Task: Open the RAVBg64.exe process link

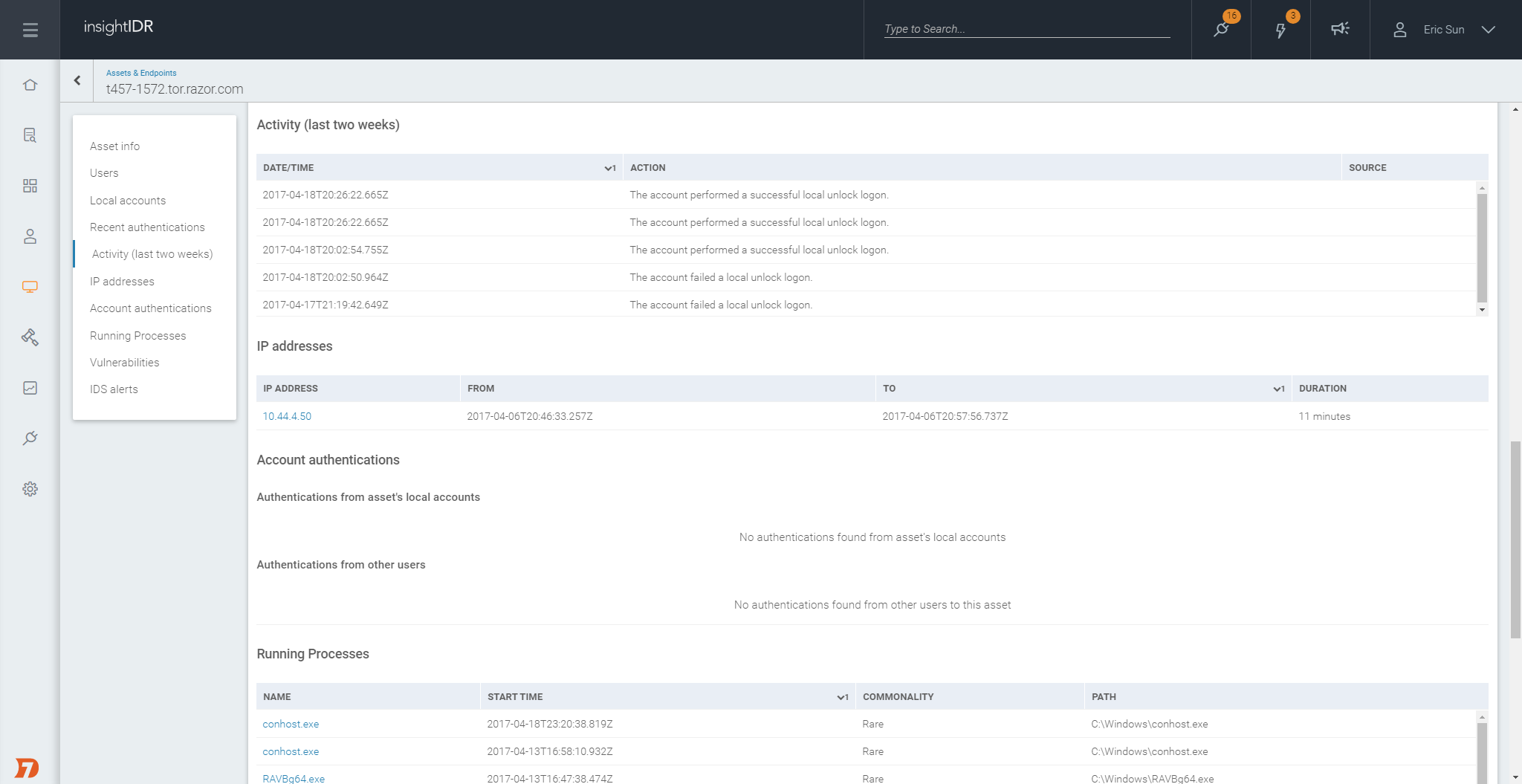Action: (x=294, y=778)
